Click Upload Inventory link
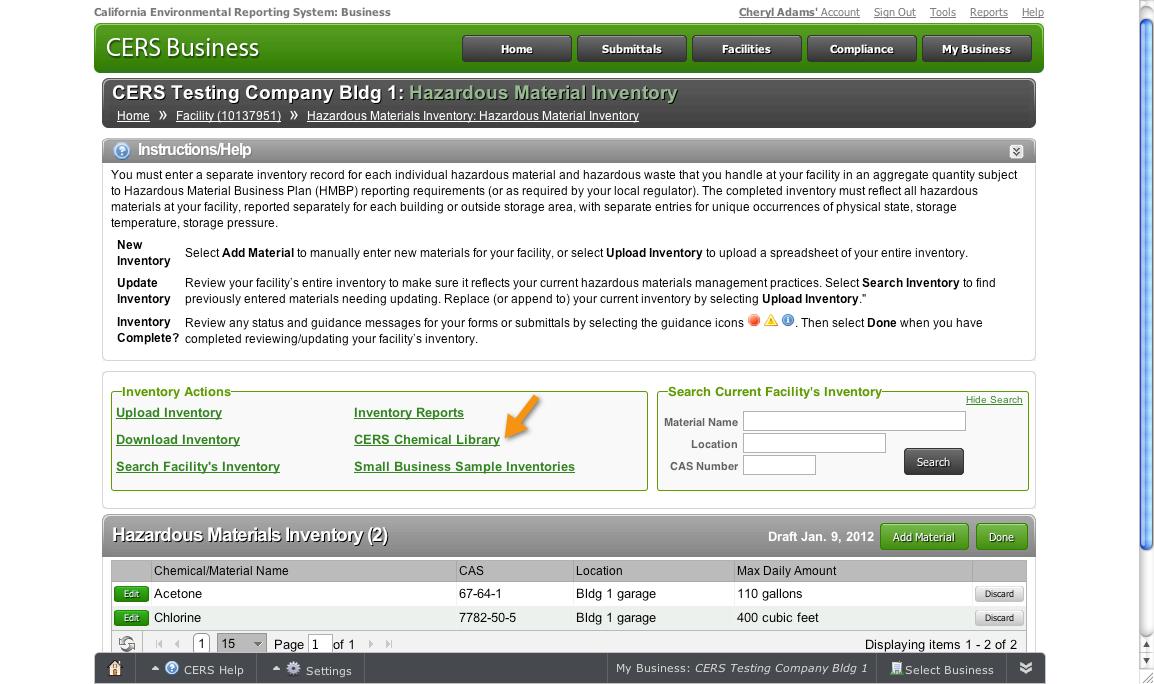This screenshot has height=684, width=1154. pos(169,412)
